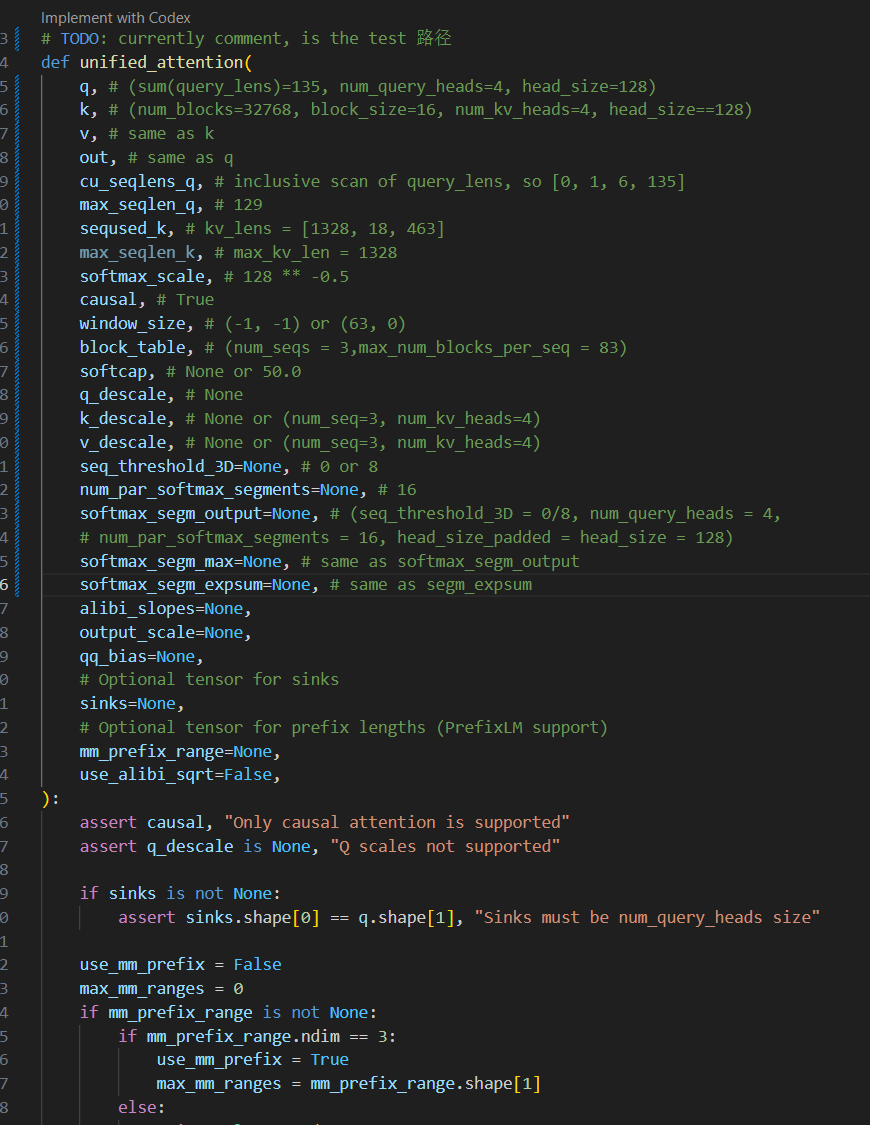Screen dimensions: 870x1125
Task: Click the "# same as softmax_segm_output" comment
Action: pos(440,561)
